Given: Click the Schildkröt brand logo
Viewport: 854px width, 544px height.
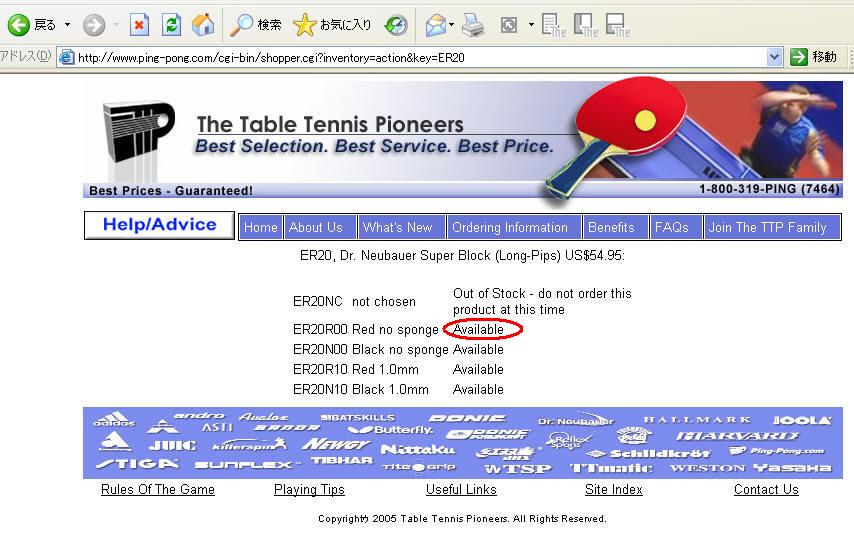Looking at the screenshot, I should point(649,453).
